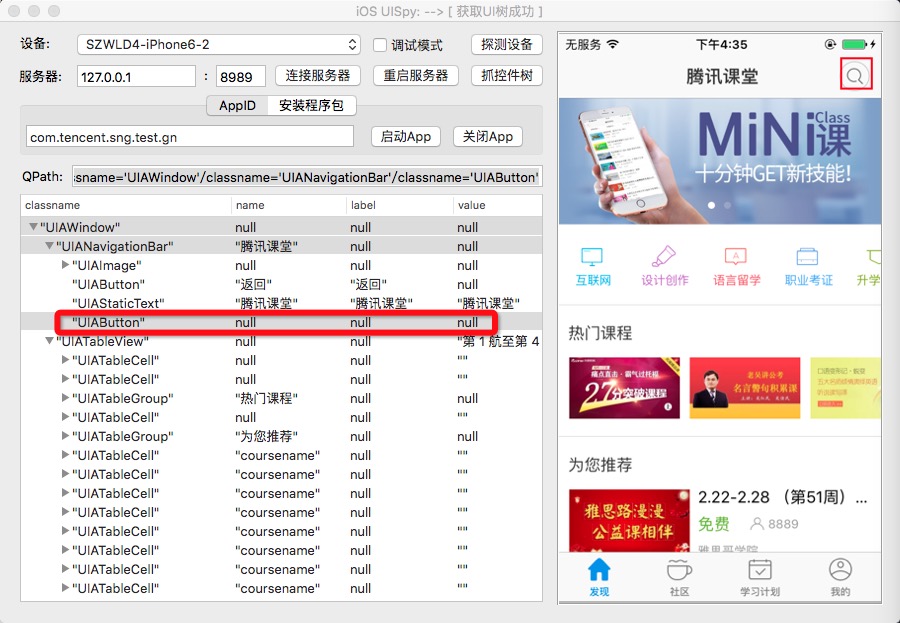Focus the port field 8989
Viewport: 900px width, 623px height.
tap(240, 76)
